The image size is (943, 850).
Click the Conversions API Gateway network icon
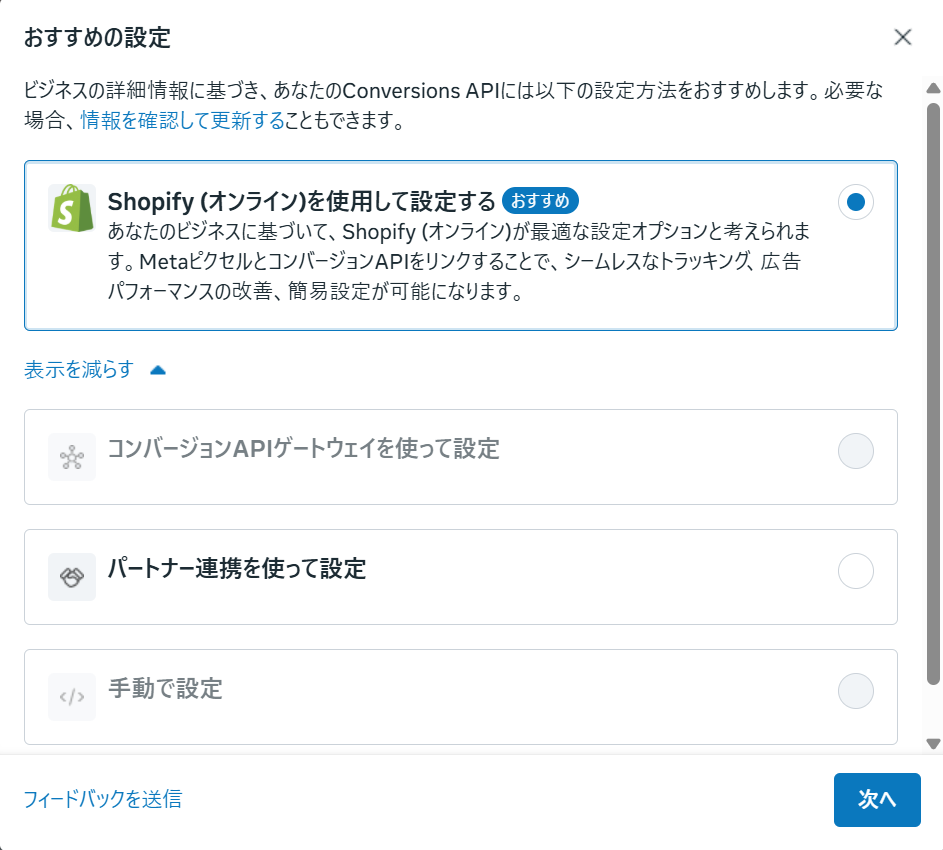72,457
